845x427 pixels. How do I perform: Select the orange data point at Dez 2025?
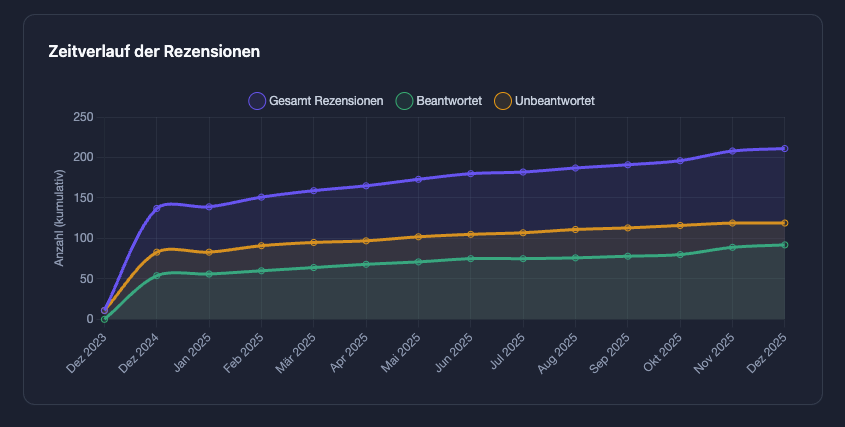pos(784,223)
